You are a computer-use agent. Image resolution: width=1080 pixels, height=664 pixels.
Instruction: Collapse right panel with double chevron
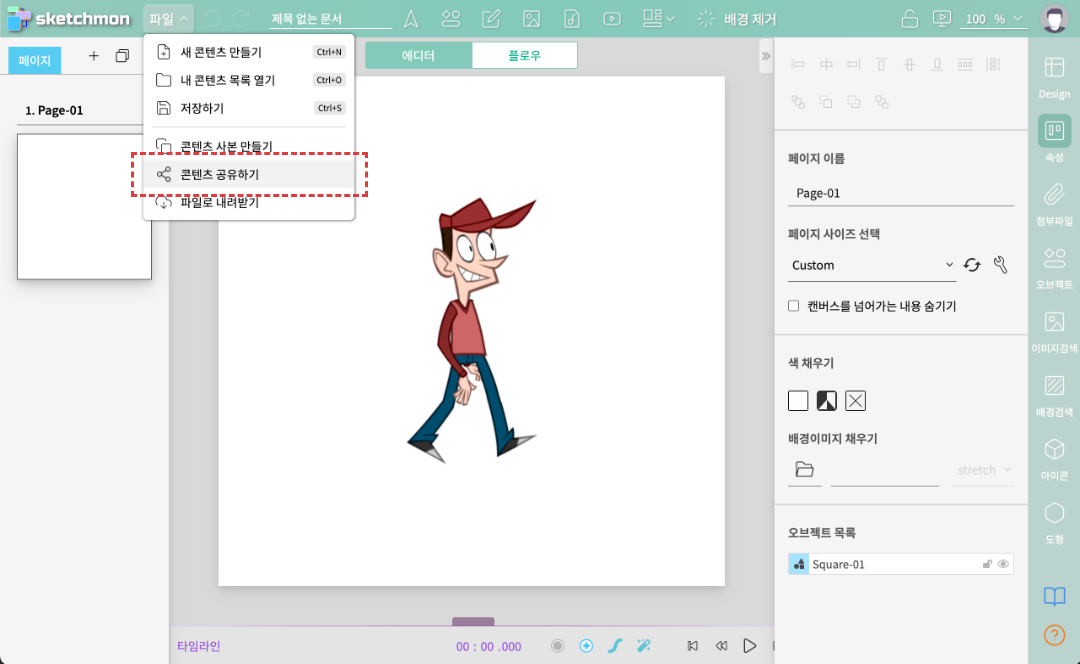click(x=766, y=56)
